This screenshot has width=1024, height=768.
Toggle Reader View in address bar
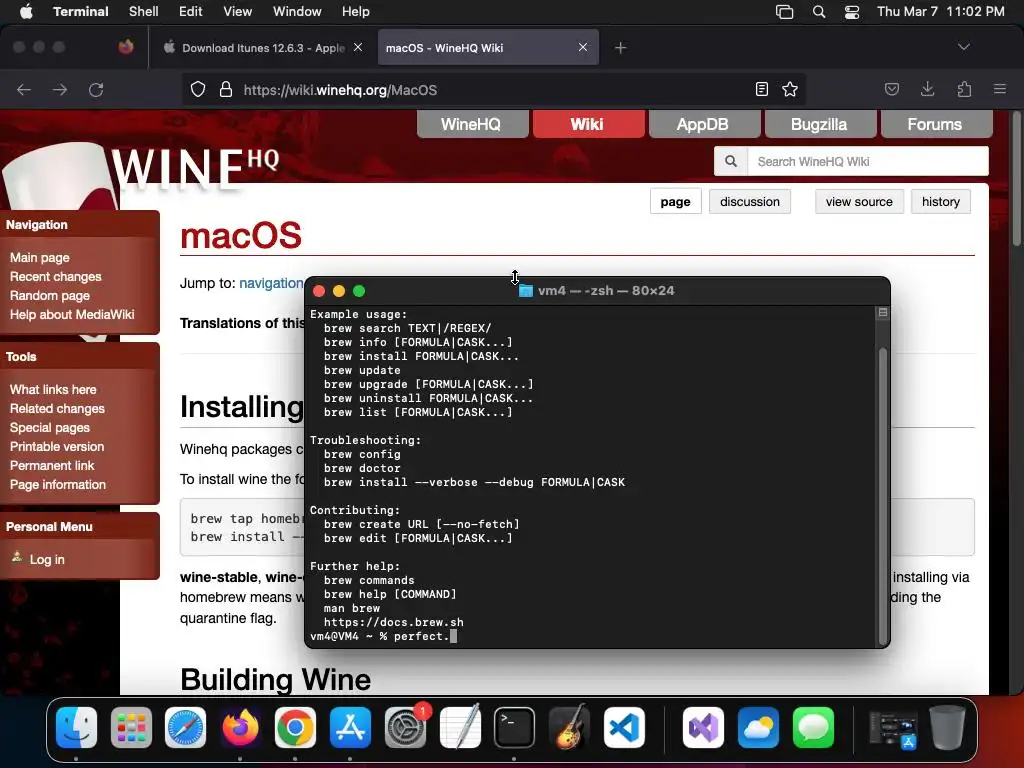[761, 89]
